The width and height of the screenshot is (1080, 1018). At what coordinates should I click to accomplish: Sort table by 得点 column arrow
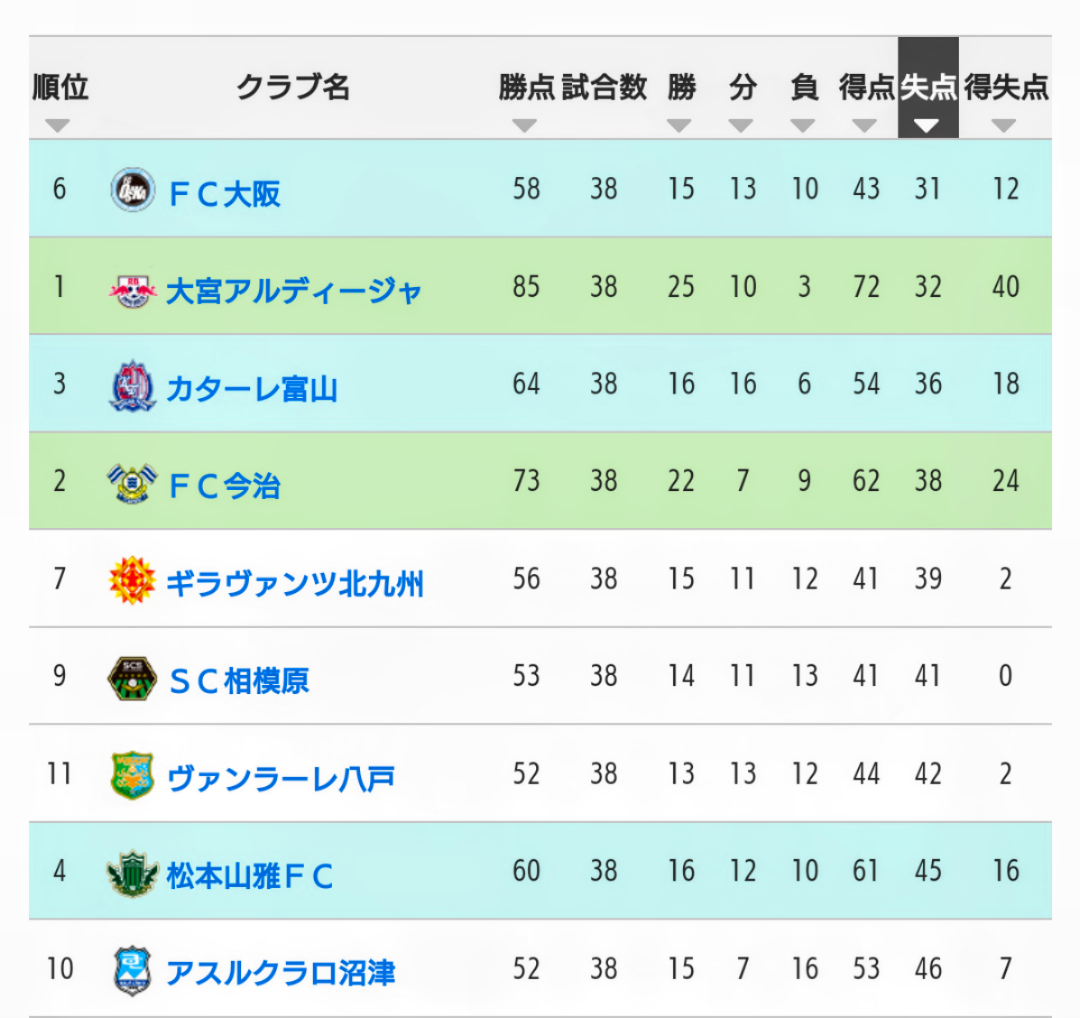point(864,125)
